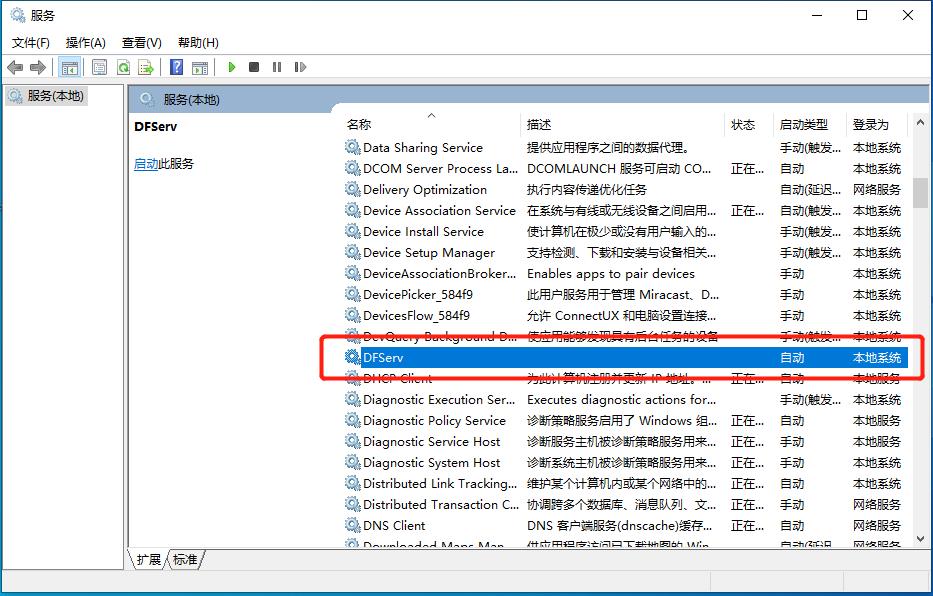The image size is (933, 596).
Task: Click the 启动 link to start DFServ
Action: coord(146,164)
